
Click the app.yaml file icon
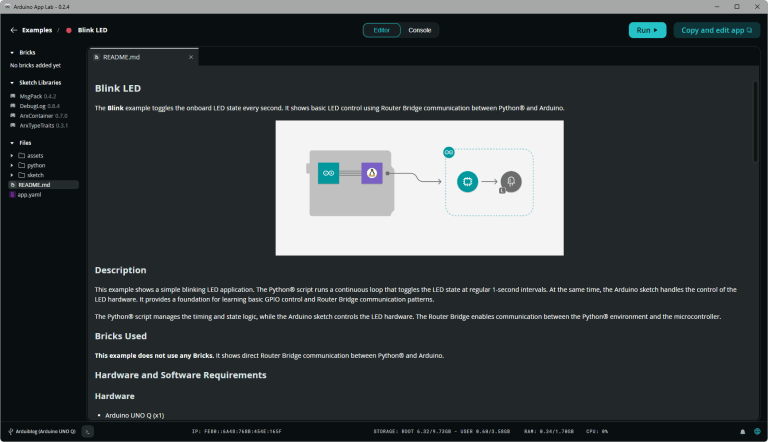(x=13, y=195)
